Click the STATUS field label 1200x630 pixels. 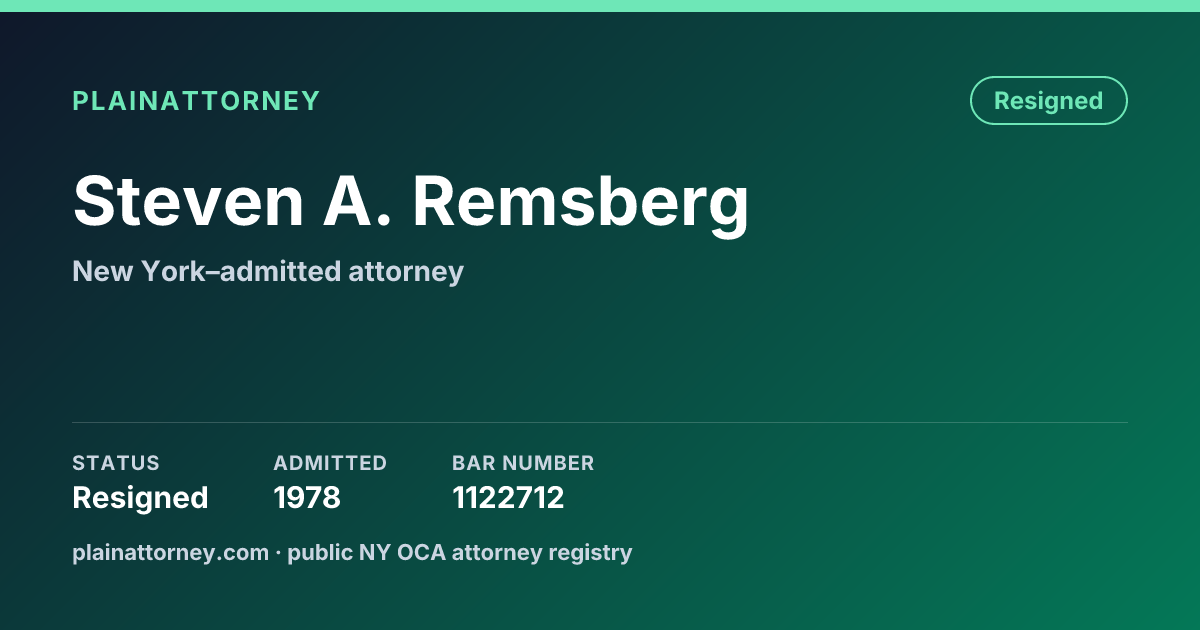point(116,463)
